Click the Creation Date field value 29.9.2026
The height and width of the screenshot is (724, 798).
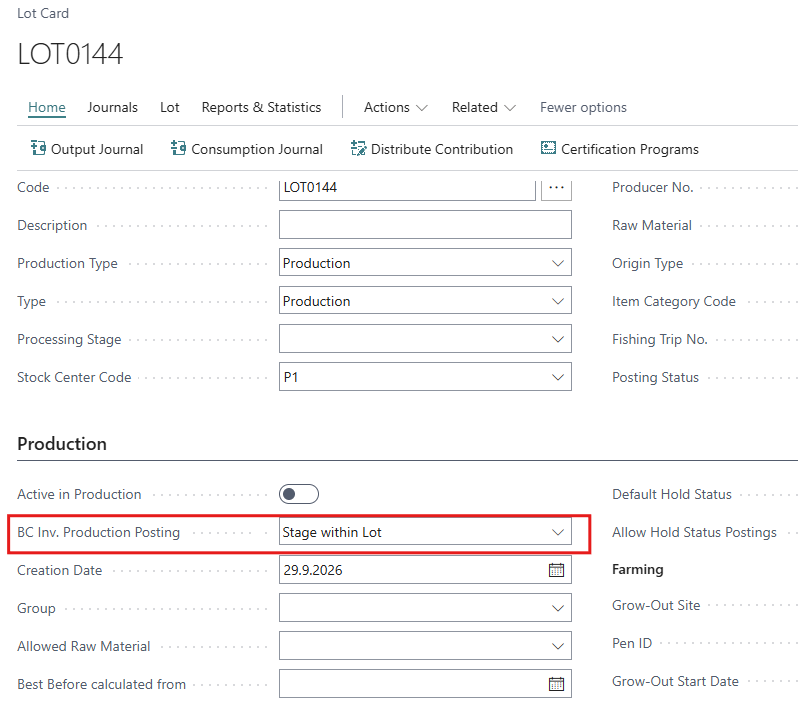[313, 570]
